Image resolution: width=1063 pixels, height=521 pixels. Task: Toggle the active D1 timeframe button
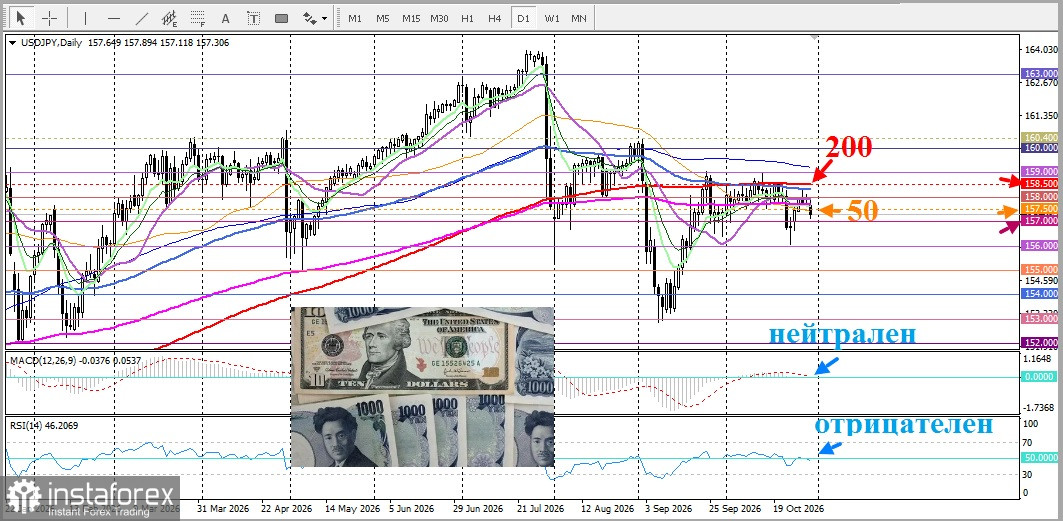[523, 18]
